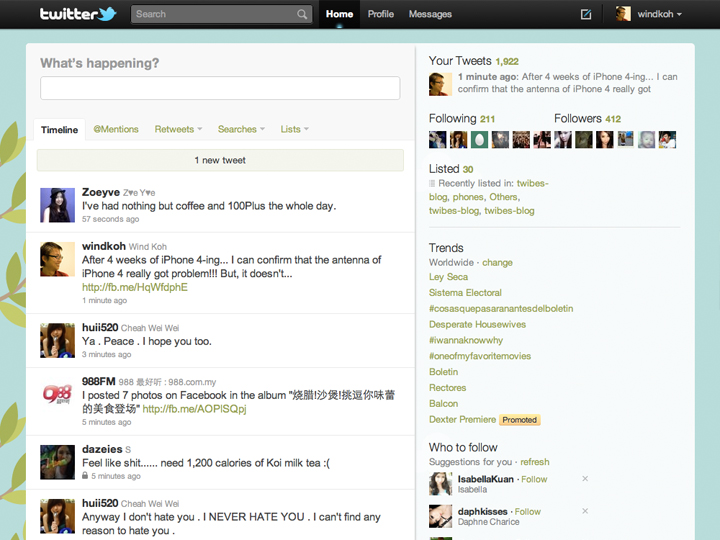
Task: Click 57 seconds ago timestamp
Action: (x=110, y=219)
